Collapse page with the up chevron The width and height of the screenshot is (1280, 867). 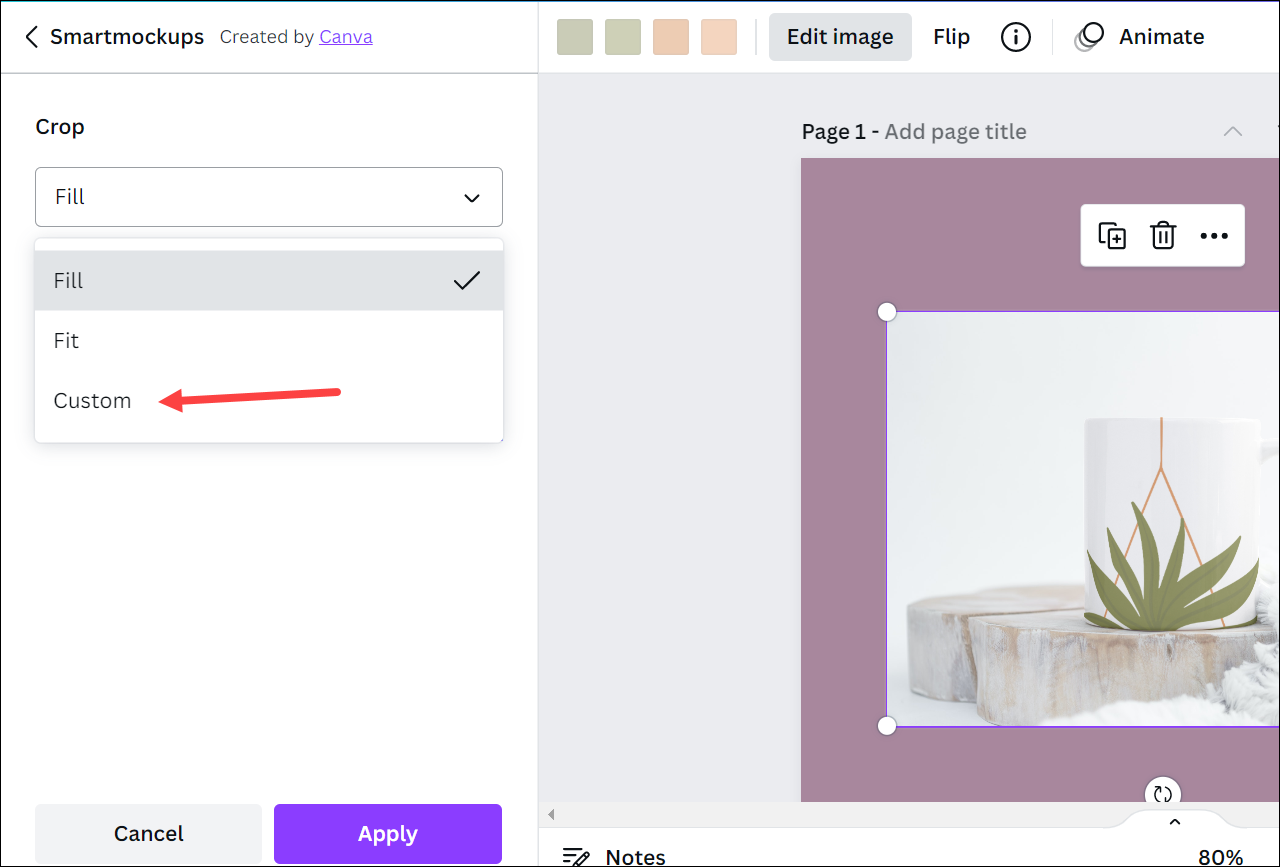click(x=1233, y=131)
